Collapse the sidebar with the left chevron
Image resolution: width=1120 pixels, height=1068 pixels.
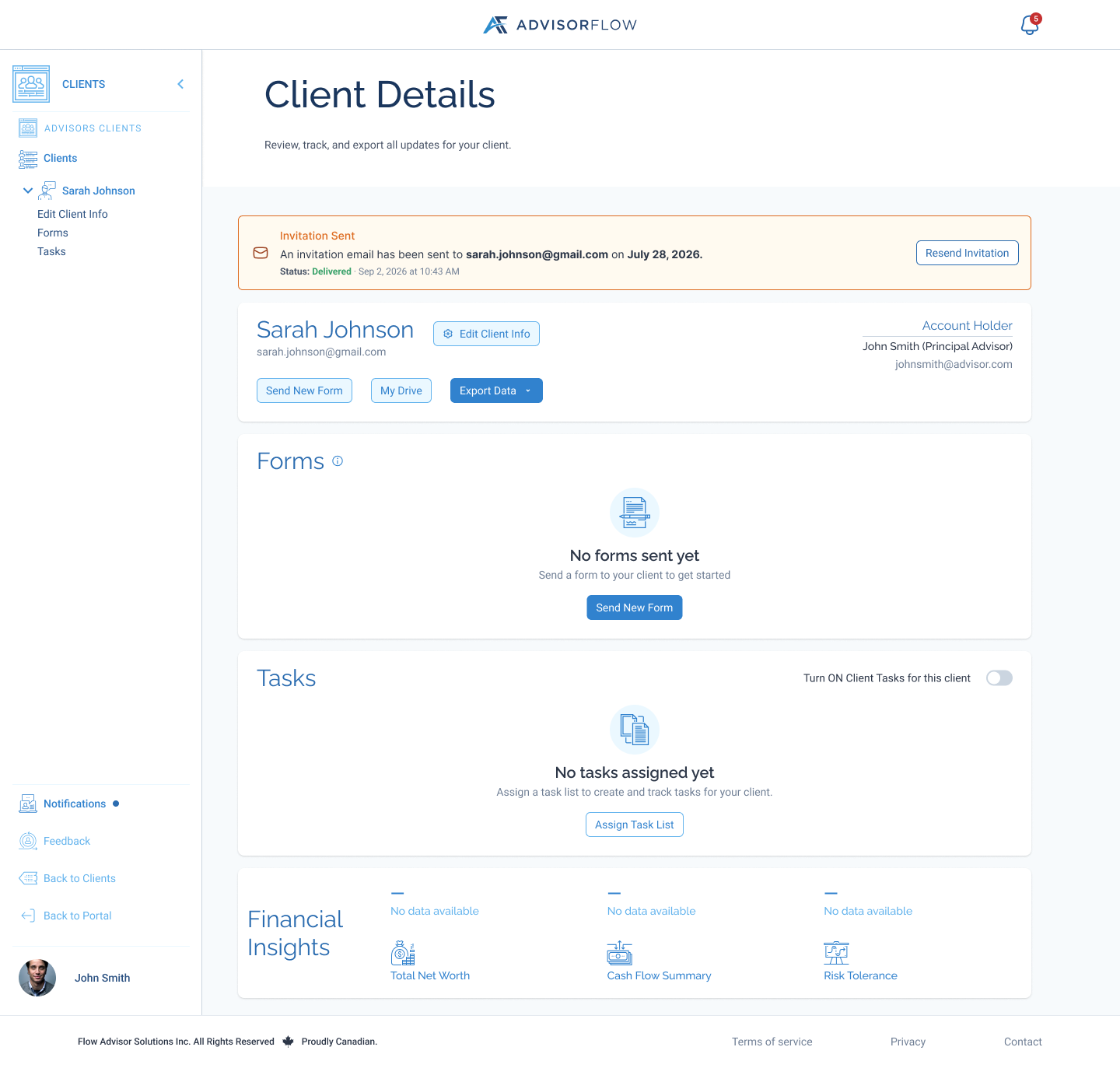click(180, 84)
